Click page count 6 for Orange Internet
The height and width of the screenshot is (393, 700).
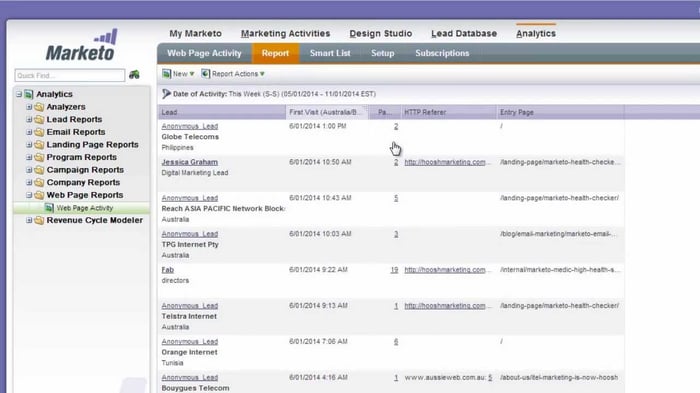coord(396,342)
